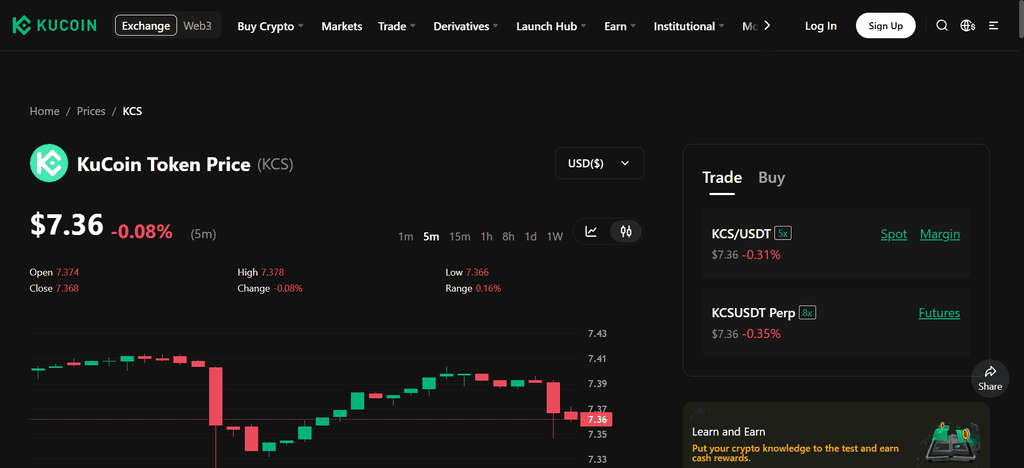The height and width of the screenshot is (468, 1024).
Task: Click the KuCoin logo in header
Action: [54, 25]
